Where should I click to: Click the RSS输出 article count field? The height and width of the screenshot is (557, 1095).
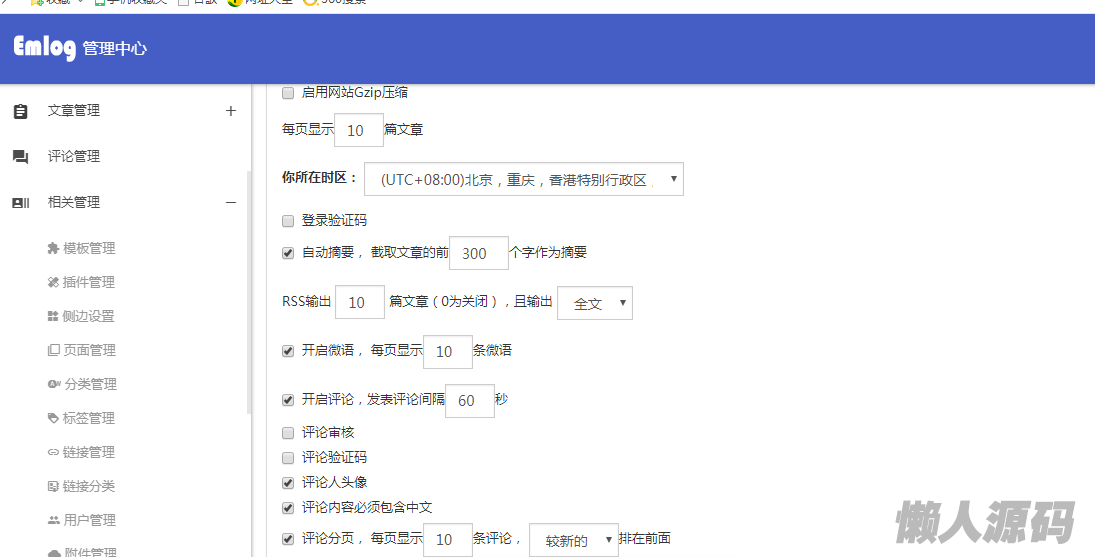click(x=360, y=302)
